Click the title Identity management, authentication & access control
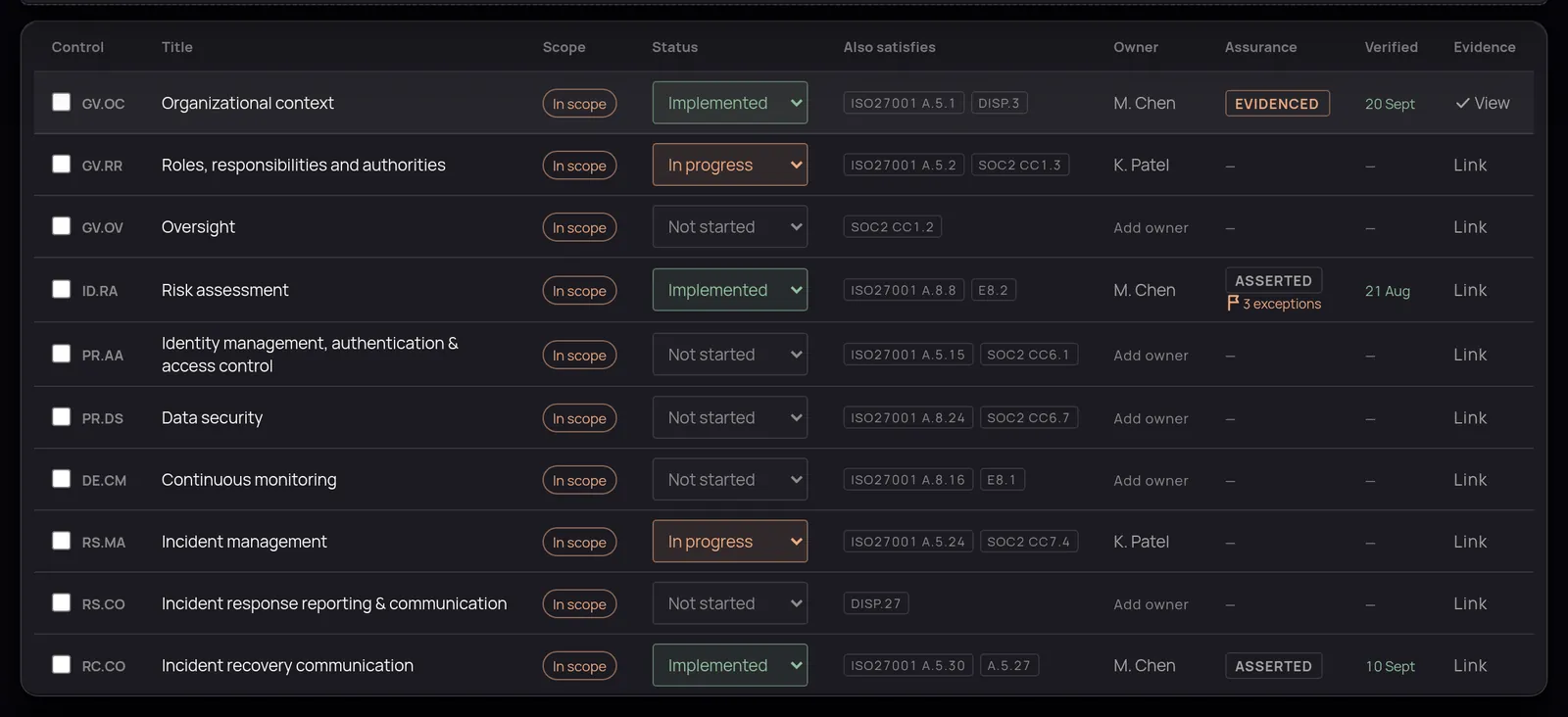1568x717 pixels. [310, 354]
